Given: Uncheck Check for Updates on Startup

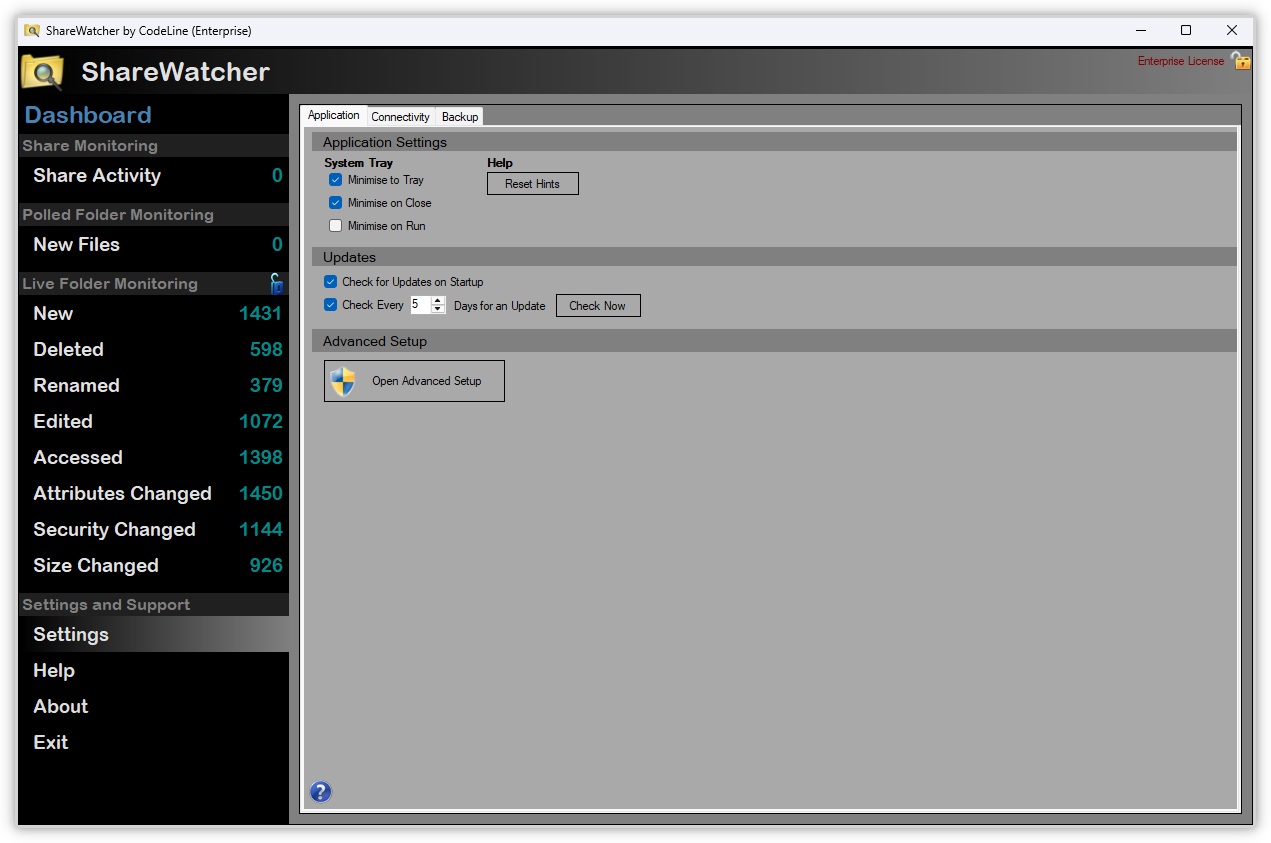Looking at the screenshot, I should pos(330,282).
